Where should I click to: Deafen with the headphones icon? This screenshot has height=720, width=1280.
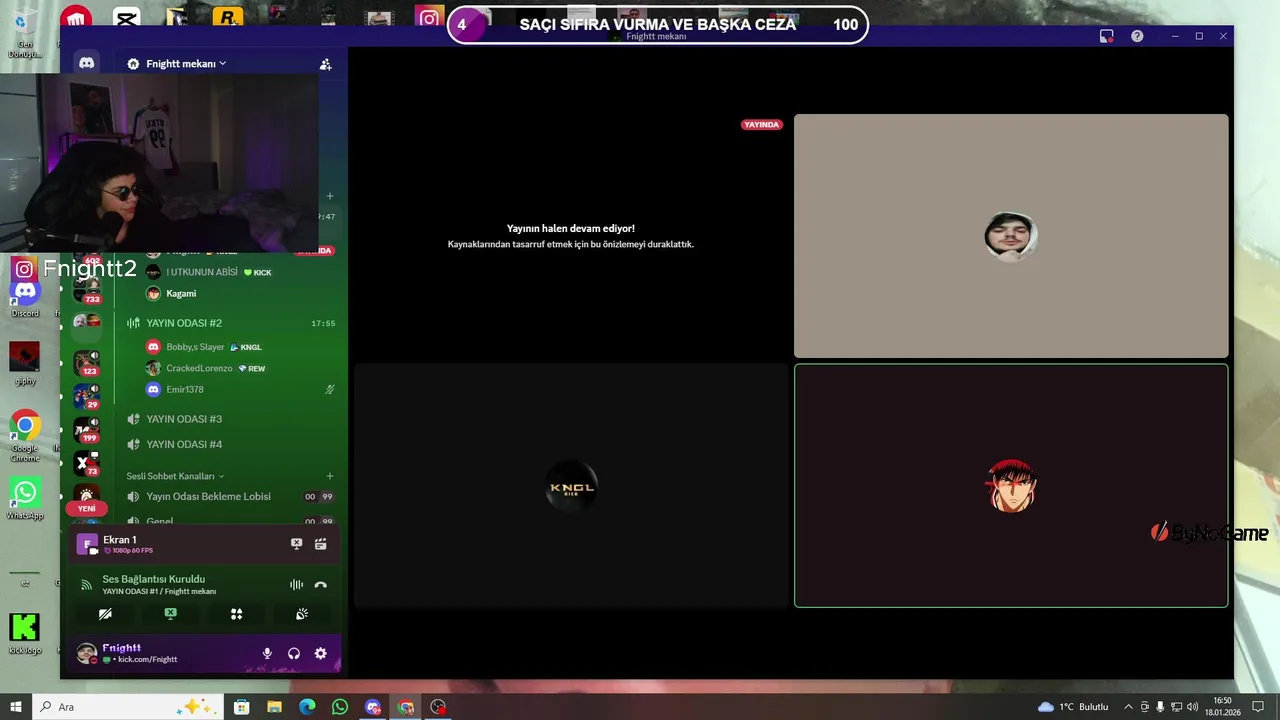(294, 653)
